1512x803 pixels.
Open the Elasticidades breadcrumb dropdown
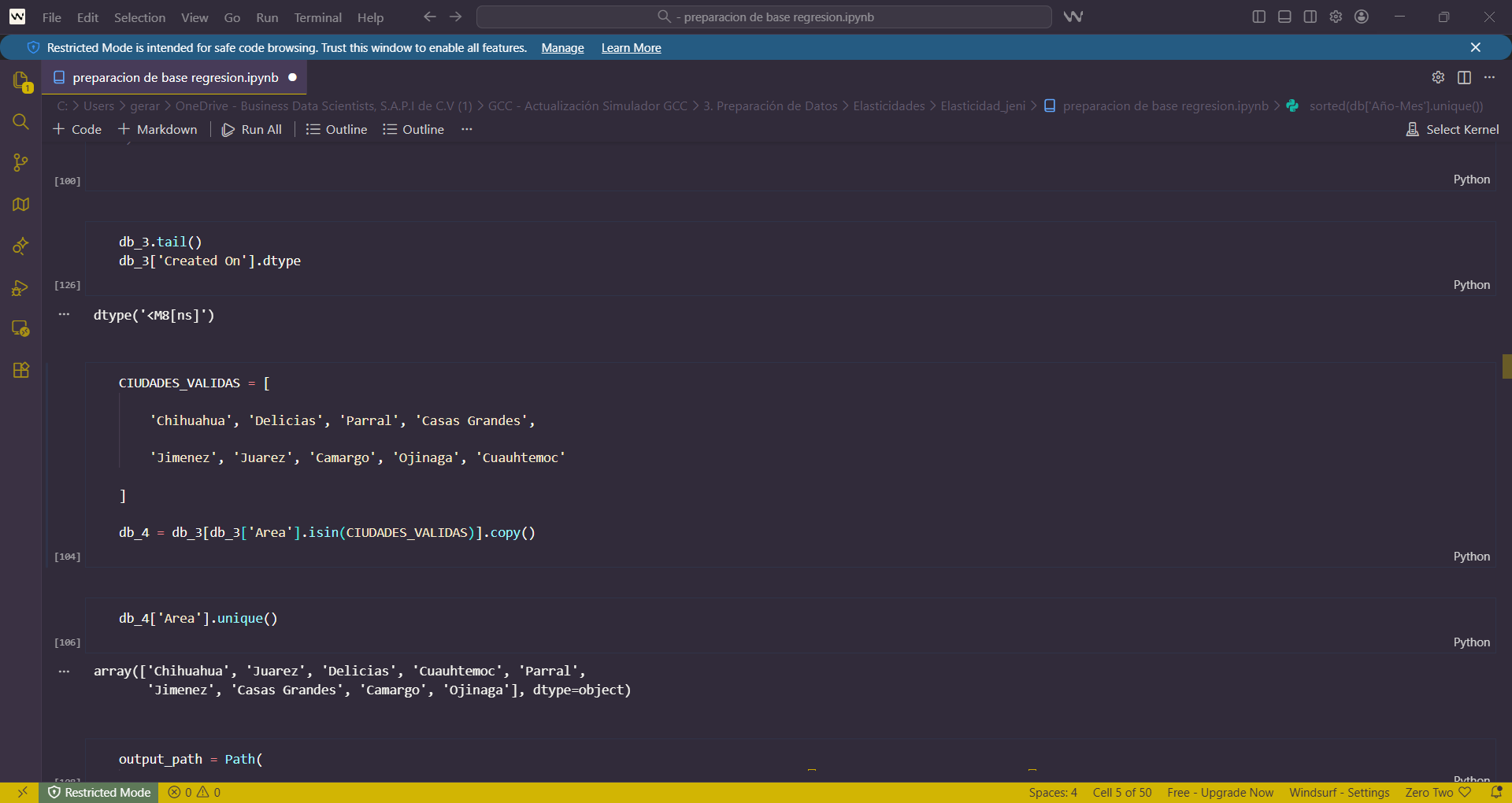pos(888,105)
